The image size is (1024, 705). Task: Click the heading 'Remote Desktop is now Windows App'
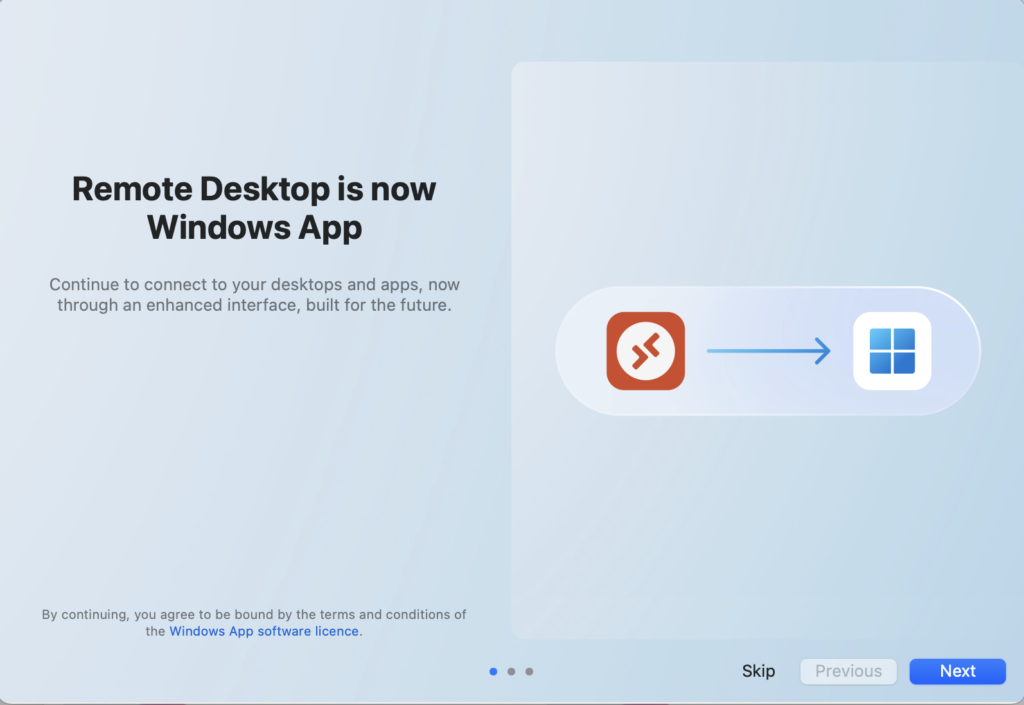[x=254, y=208]
